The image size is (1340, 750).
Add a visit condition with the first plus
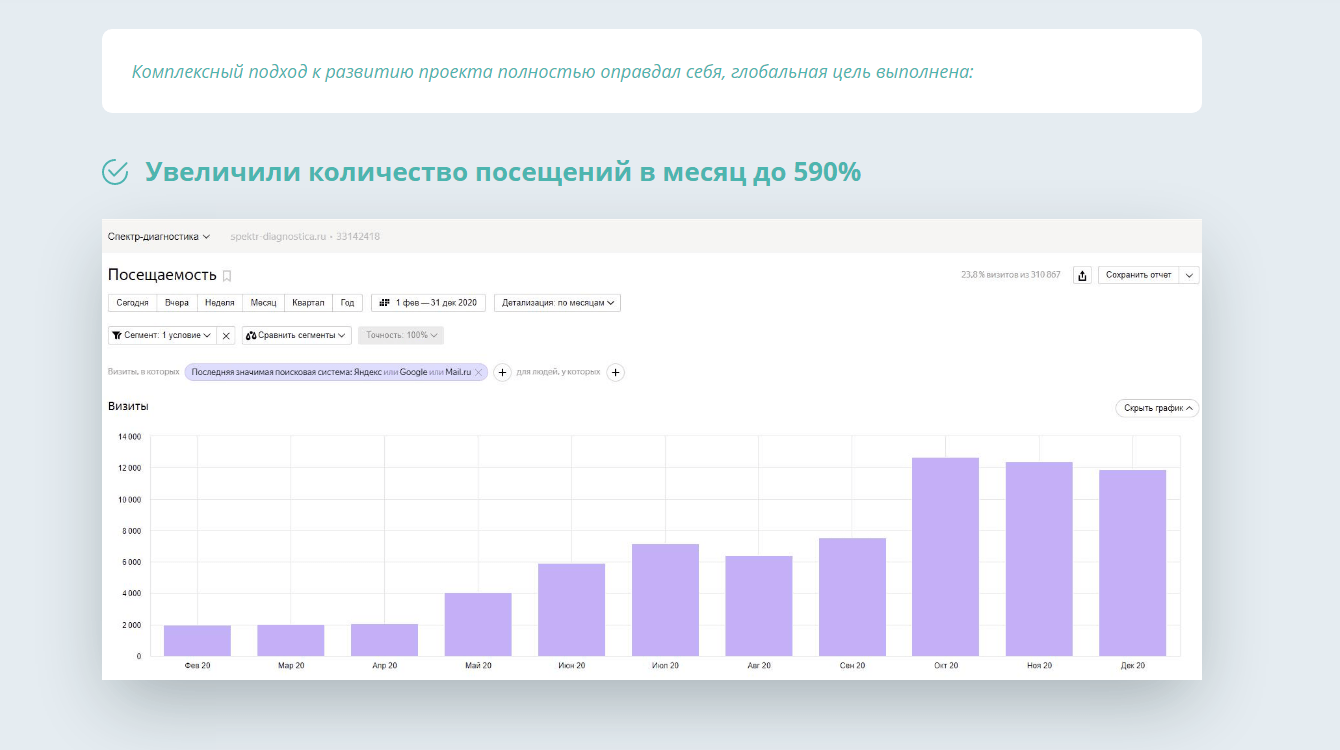[502, 372]
